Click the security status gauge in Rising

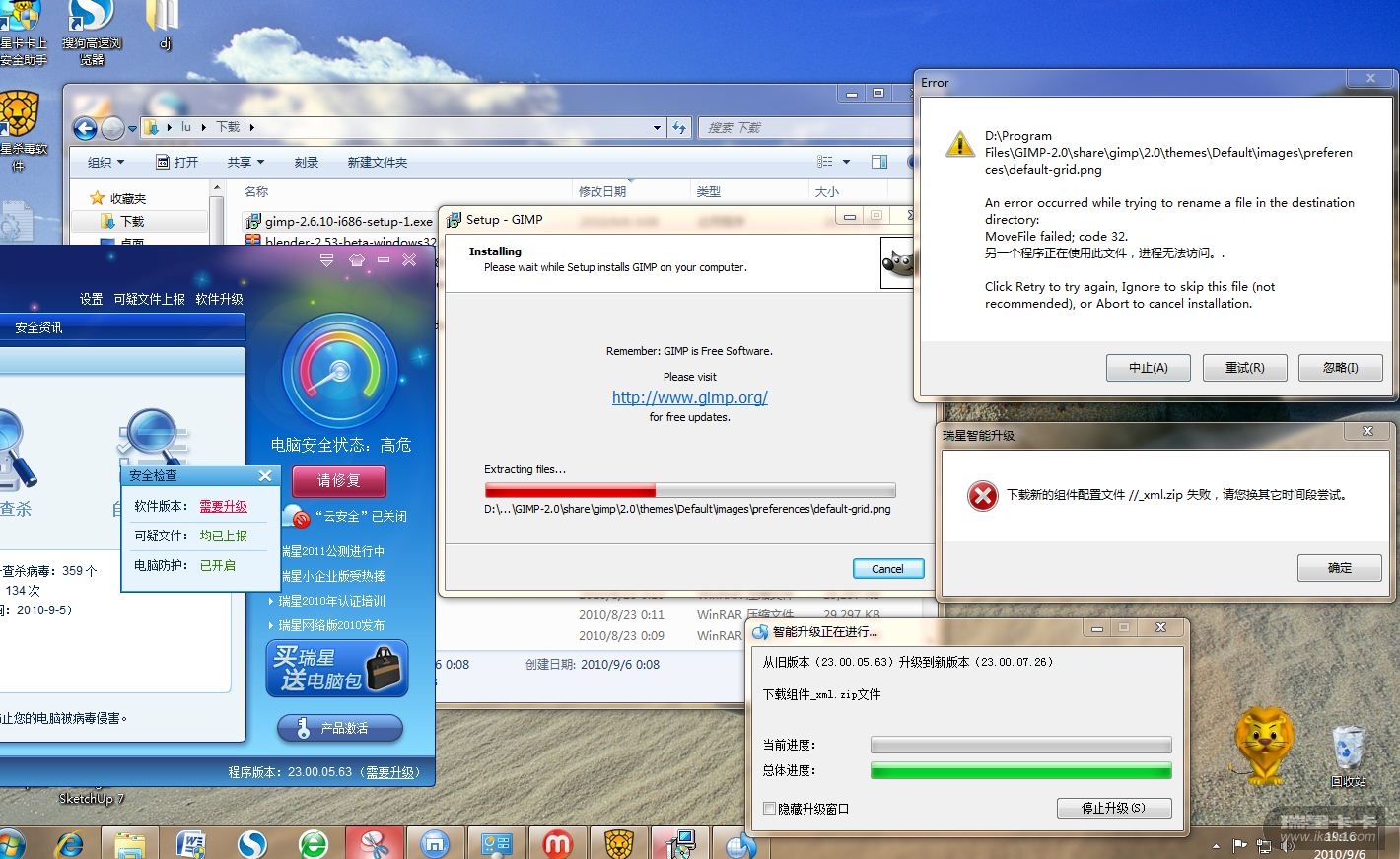coord(340,372)
